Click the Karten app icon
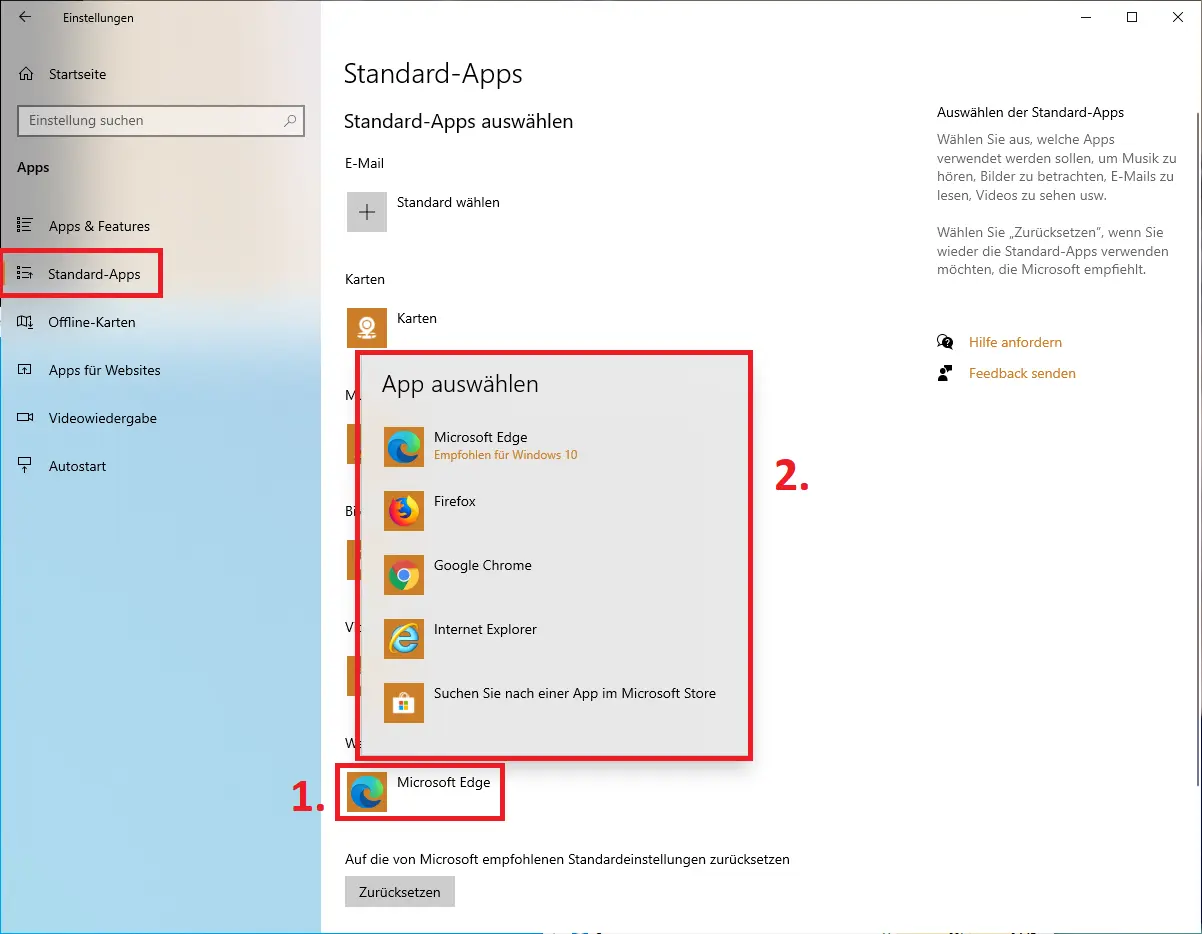The image size is (1202, 934). point(367,327)
